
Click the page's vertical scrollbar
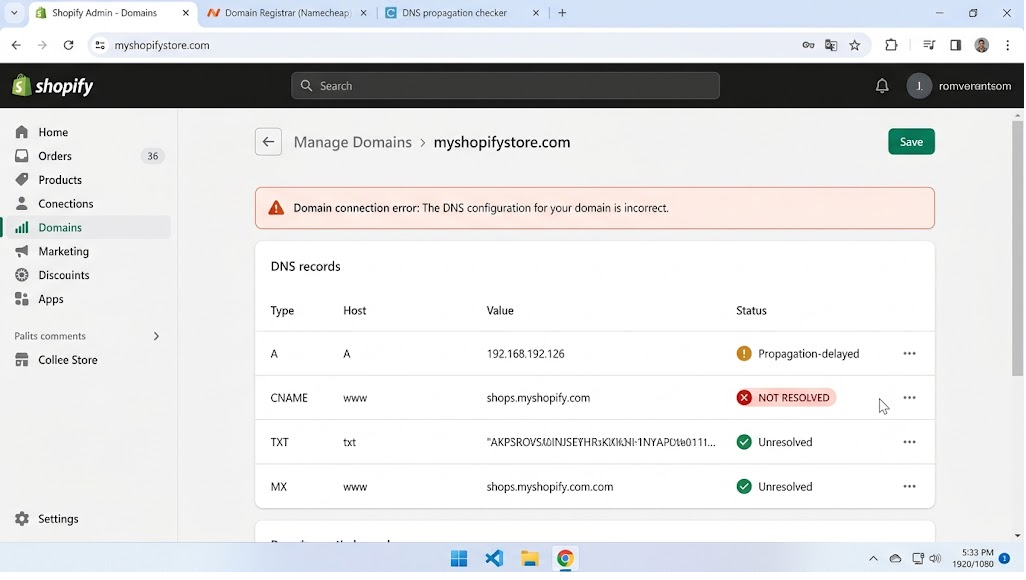tap(1017, 249)
